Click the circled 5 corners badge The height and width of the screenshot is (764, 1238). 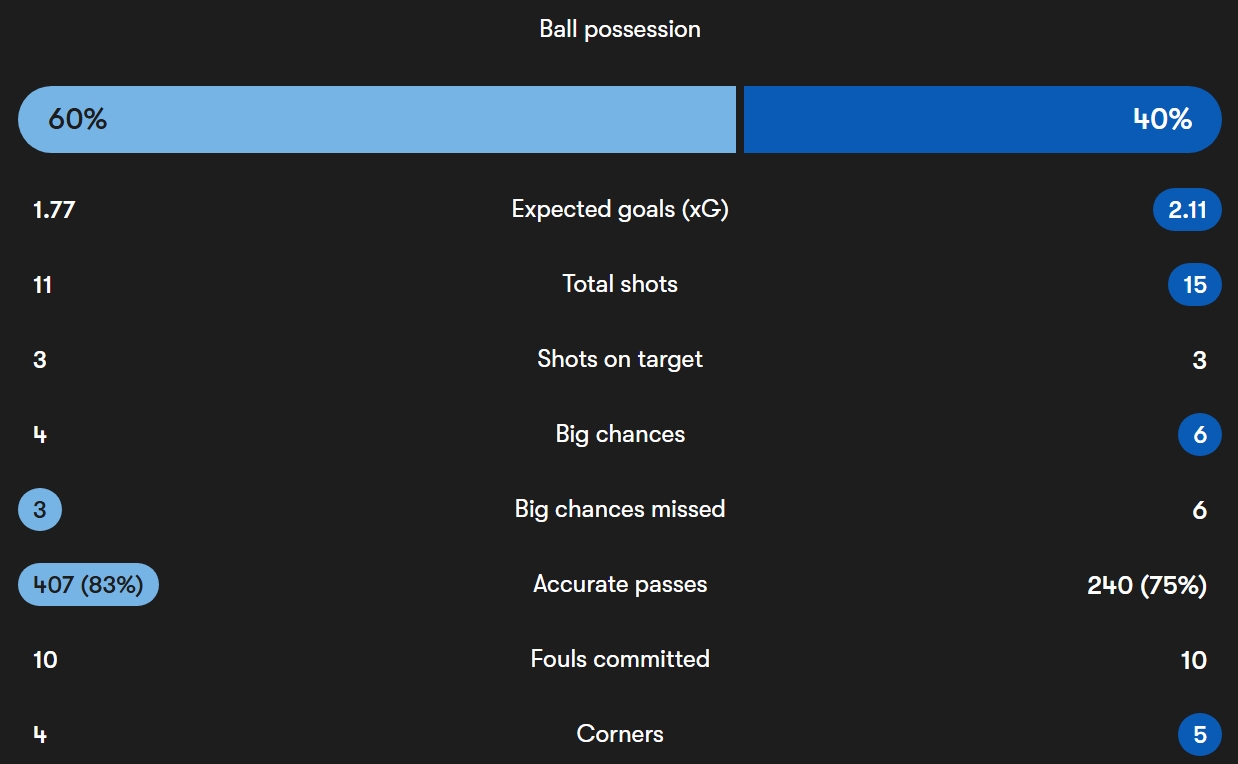click(x=1200, y=735)
